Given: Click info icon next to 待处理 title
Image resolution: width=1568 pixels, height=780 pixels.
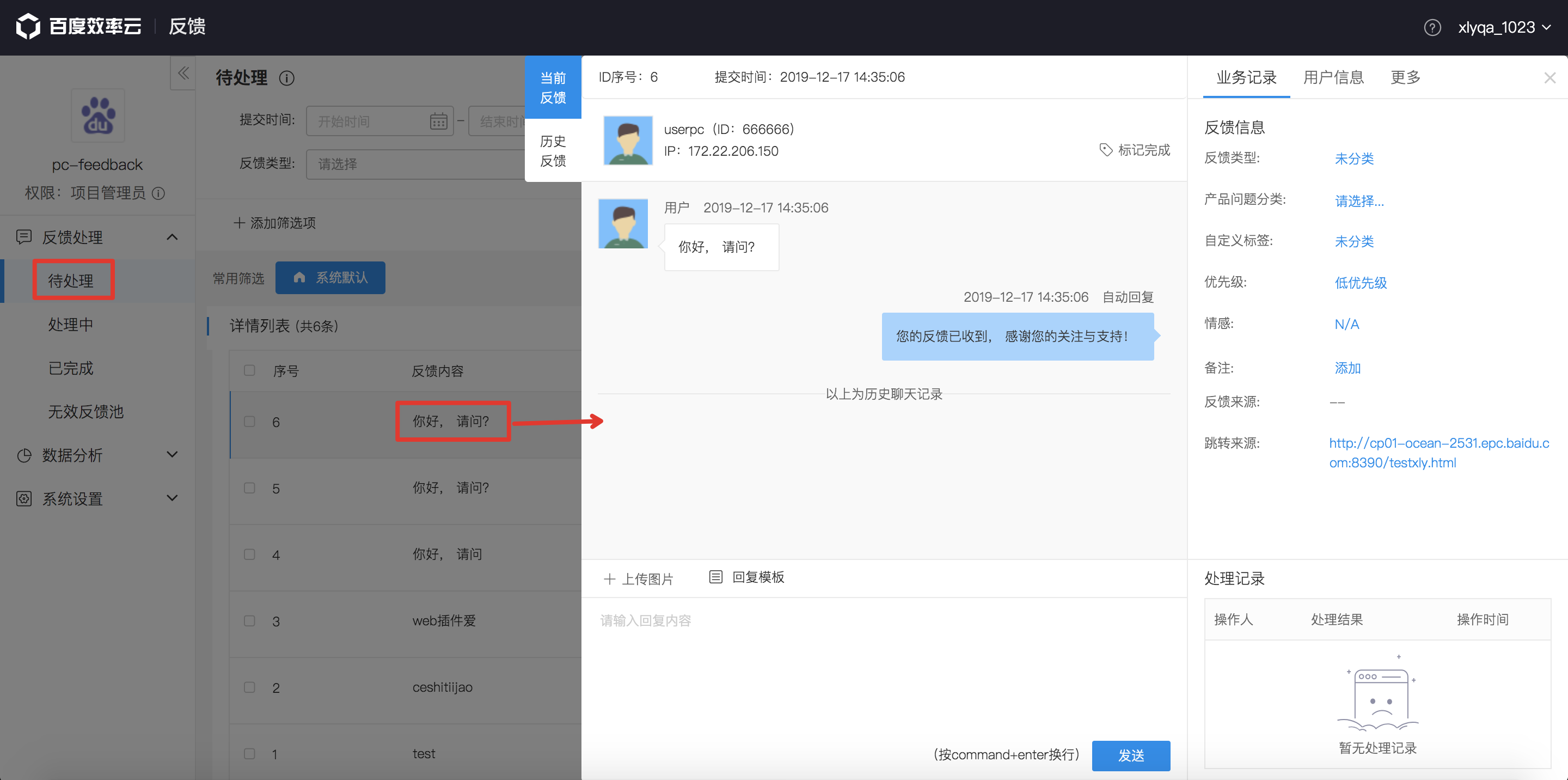Looking at the screenshot, I should pyautogui.click(x=287, y=78).
